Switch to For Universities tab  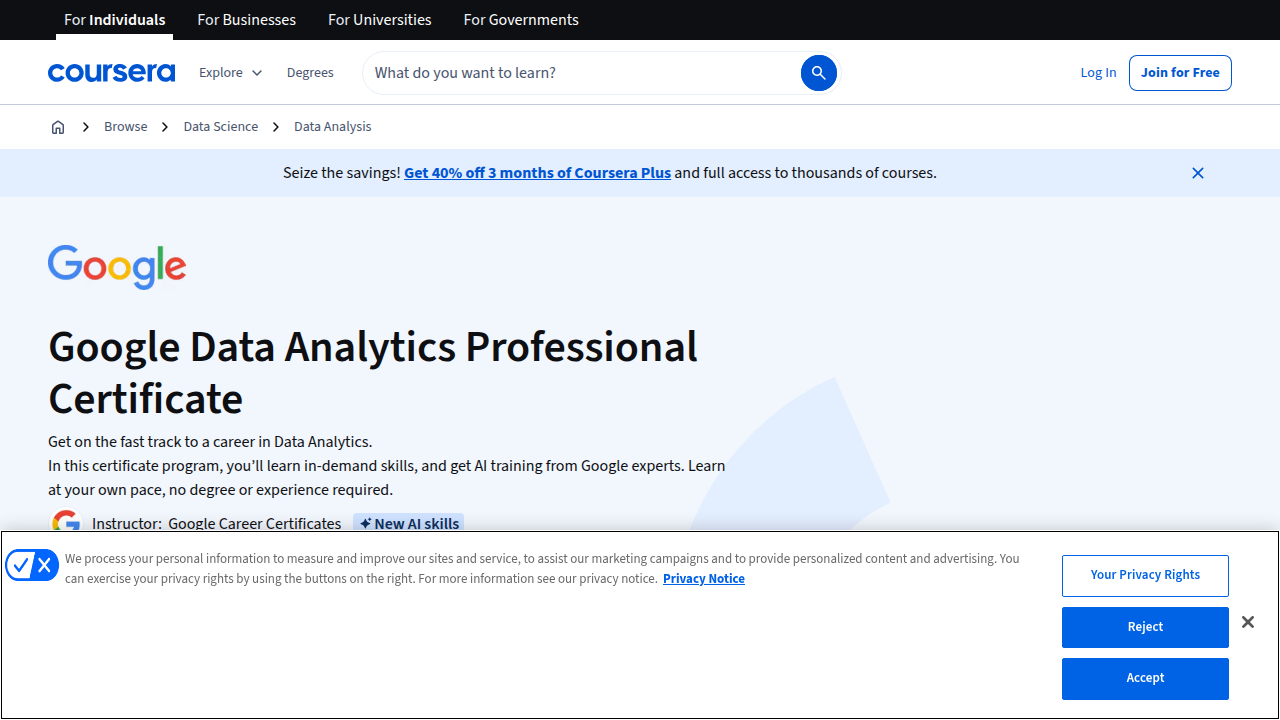click(380, 20)
